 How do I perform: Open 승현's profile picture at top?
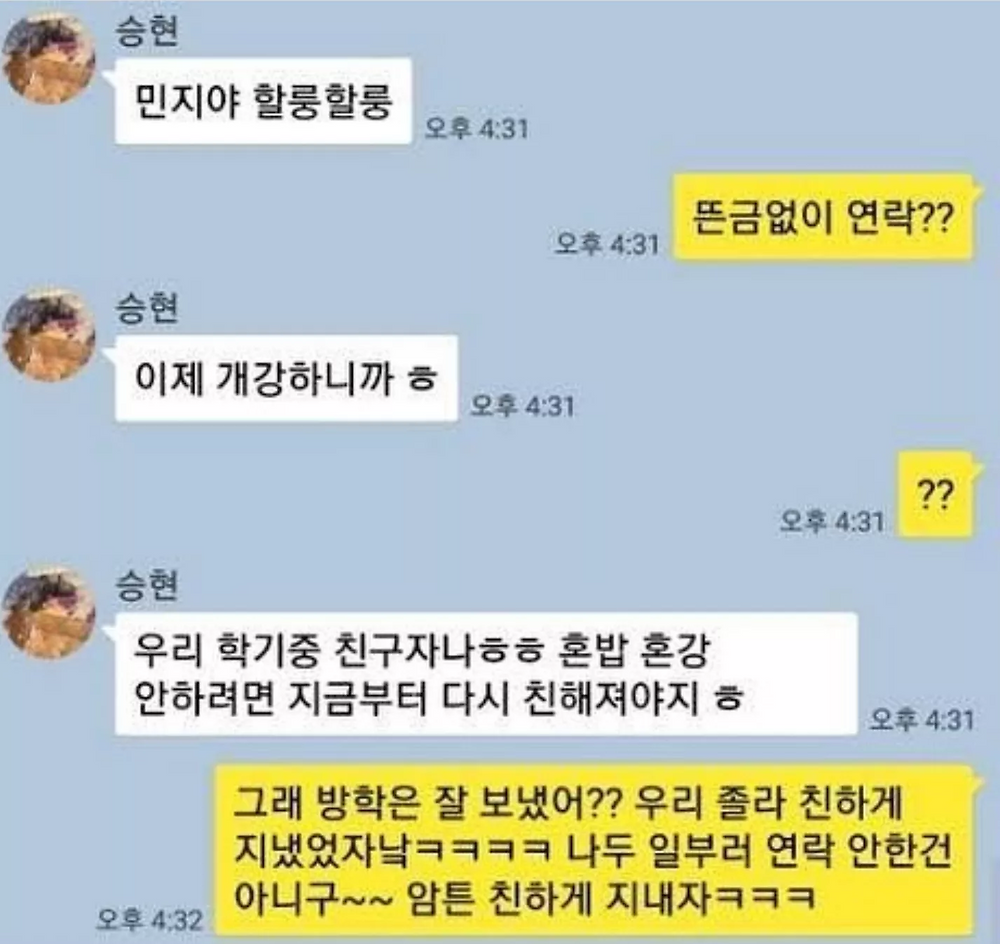[x=49, y=59]
